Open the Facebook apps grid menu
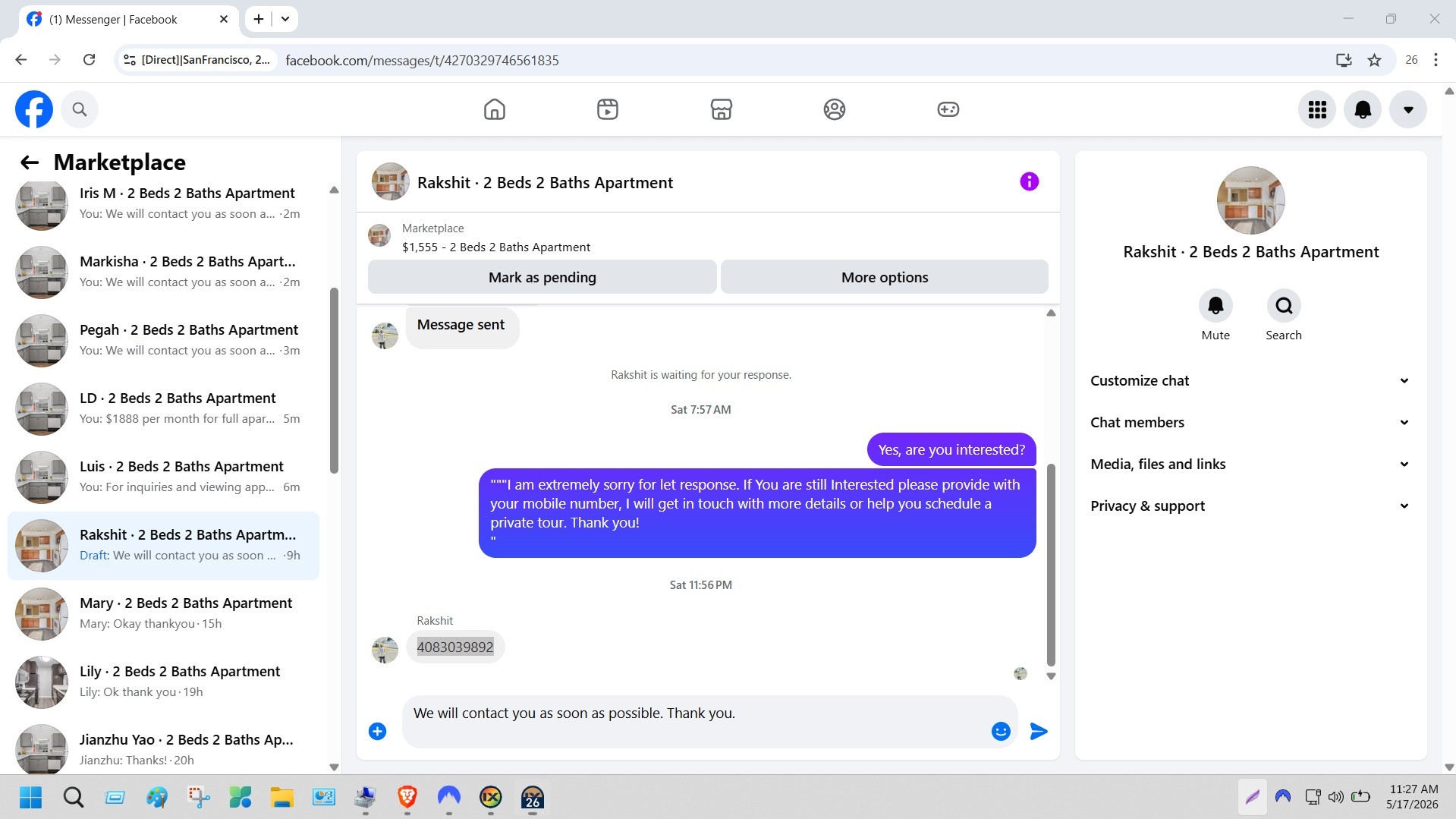 (1317, 109)
